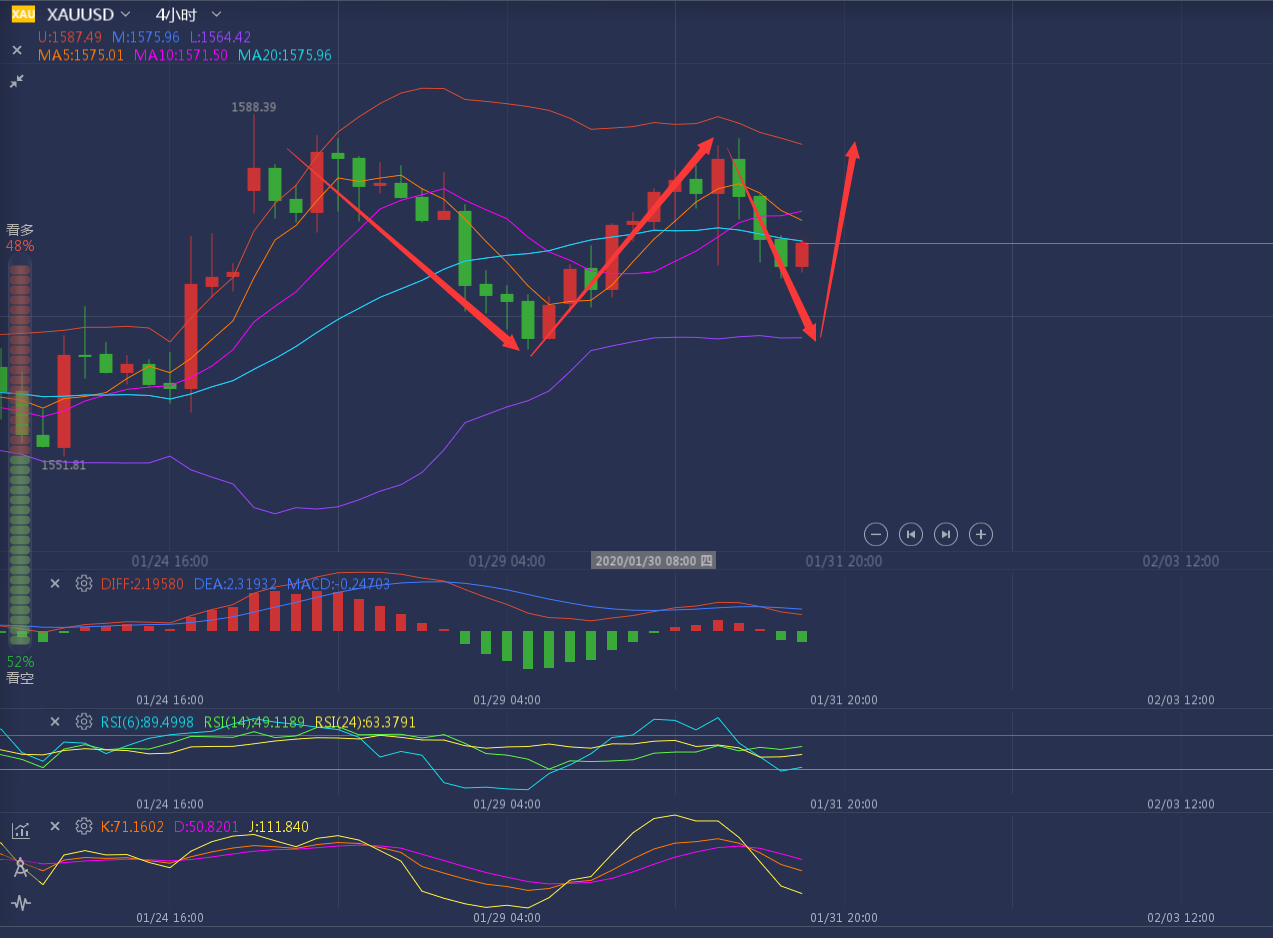Hide the moving average overlay on main chart
Viewport: 1273px width, 938px height.
coord(17,50)
